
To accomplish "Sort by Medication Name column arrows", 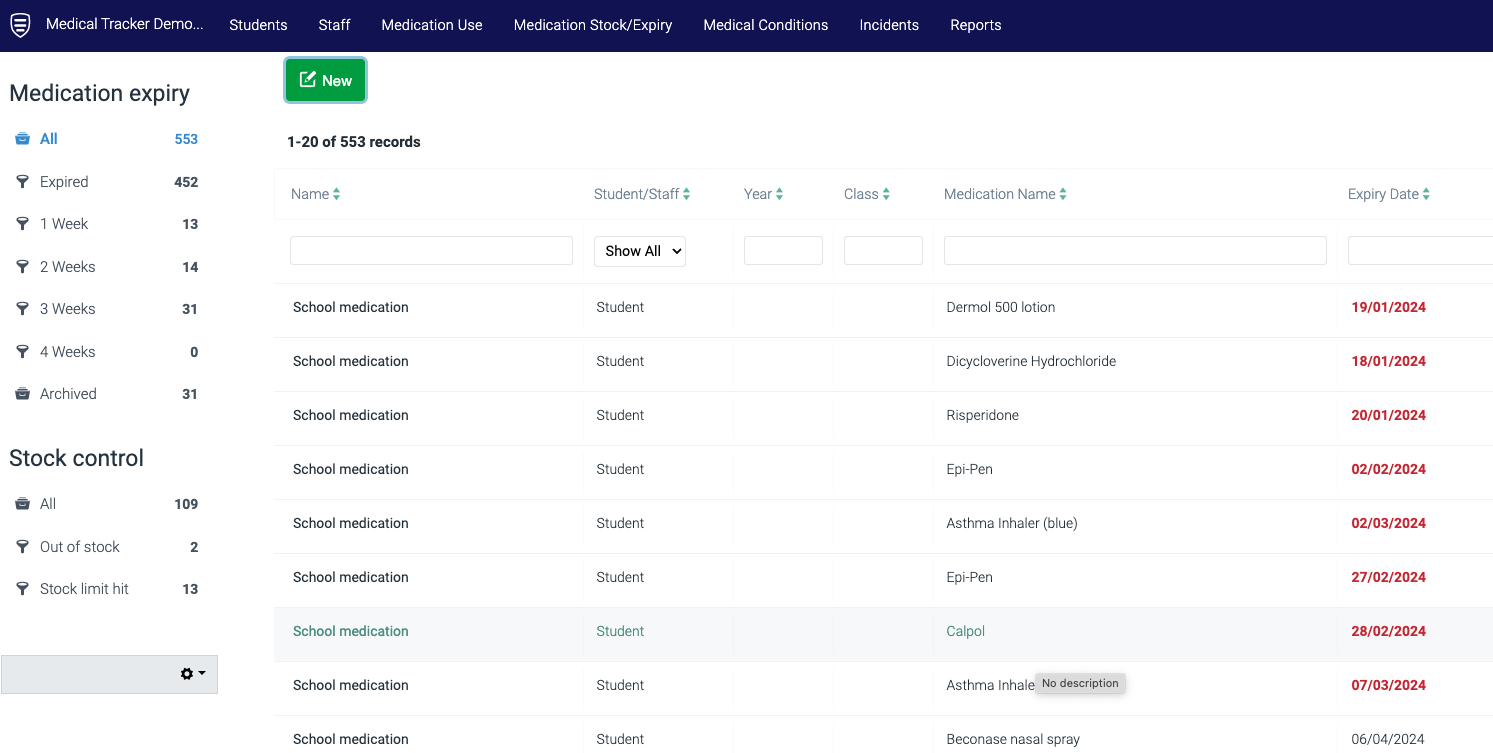I will click(x=1063, y=194).
